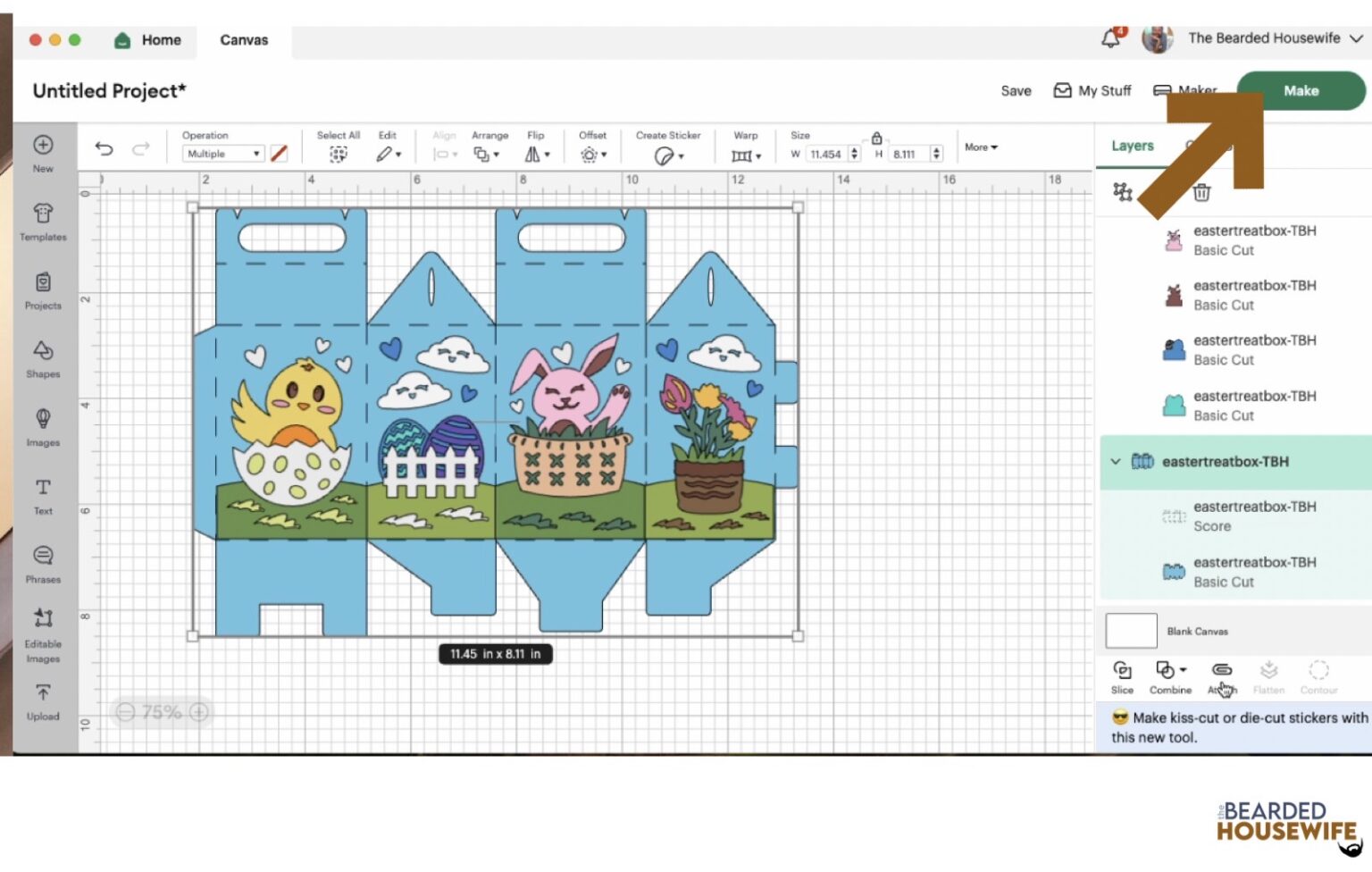Click the Undo arrow icon
Viewport: 1372px width, 872px height.
105,149
